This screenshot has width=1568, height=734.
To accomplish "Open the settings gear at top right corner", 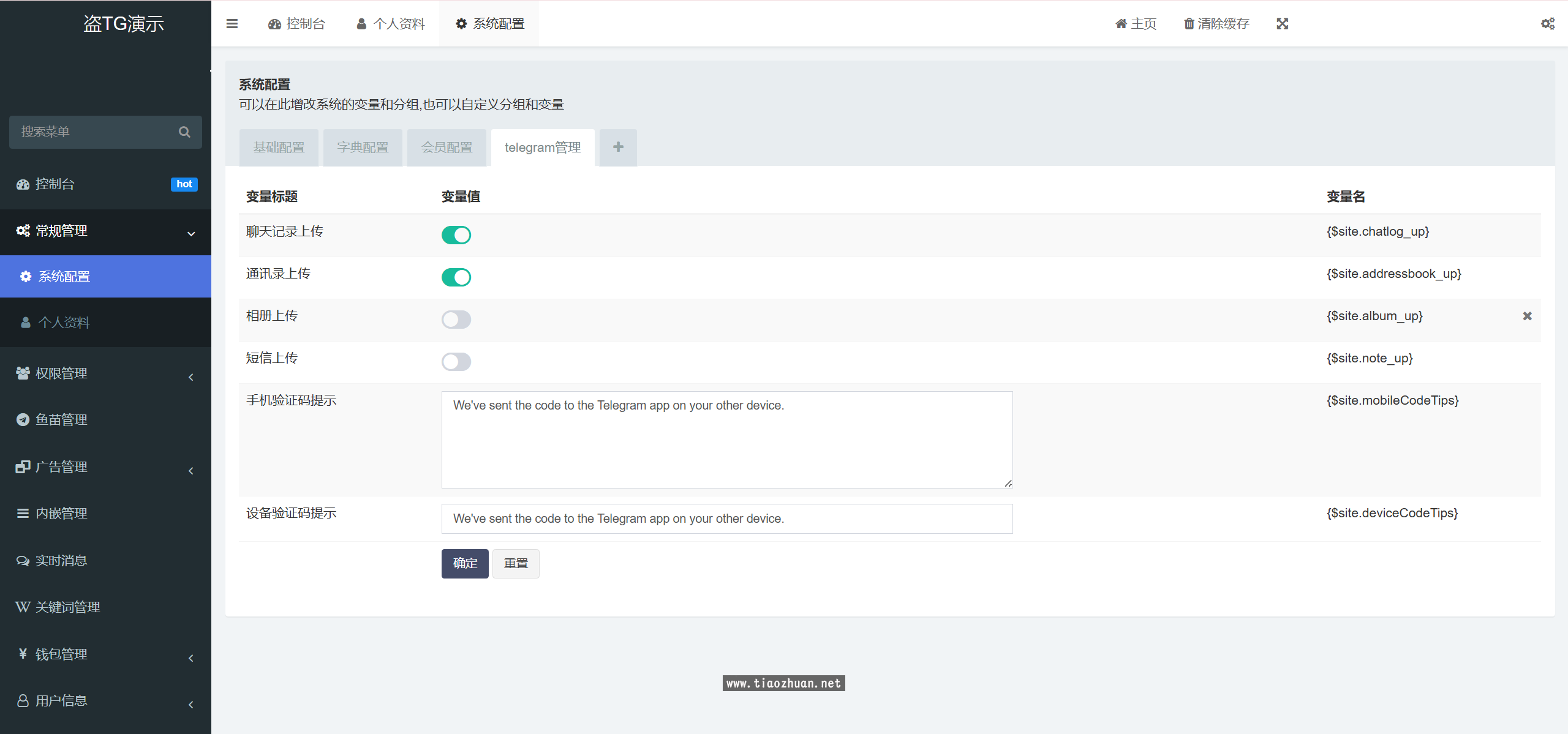I will click(1548, 23).
